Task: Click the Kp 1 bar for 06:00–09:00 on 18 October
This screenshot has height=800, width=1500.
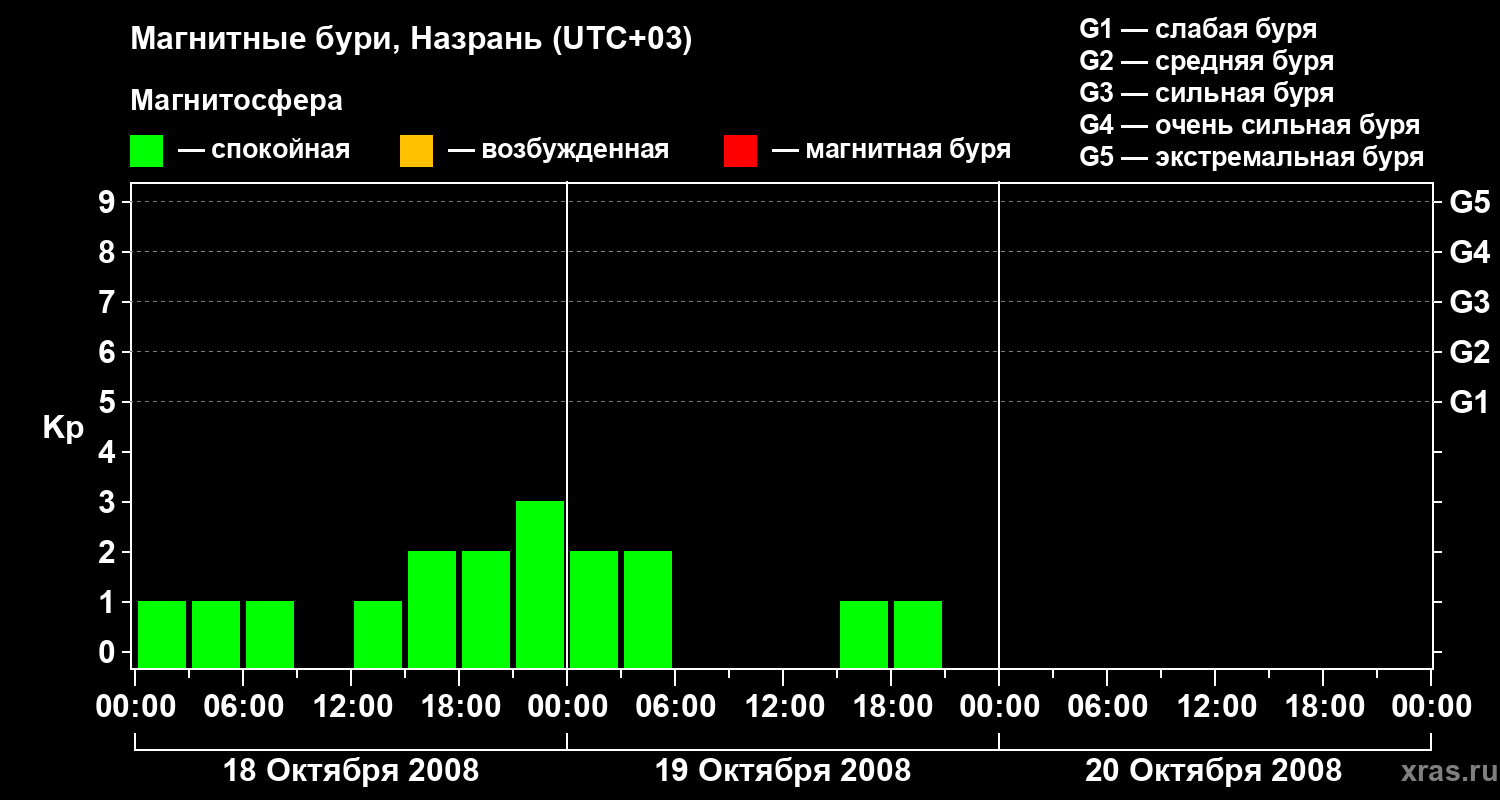Action: click(270, 634)
